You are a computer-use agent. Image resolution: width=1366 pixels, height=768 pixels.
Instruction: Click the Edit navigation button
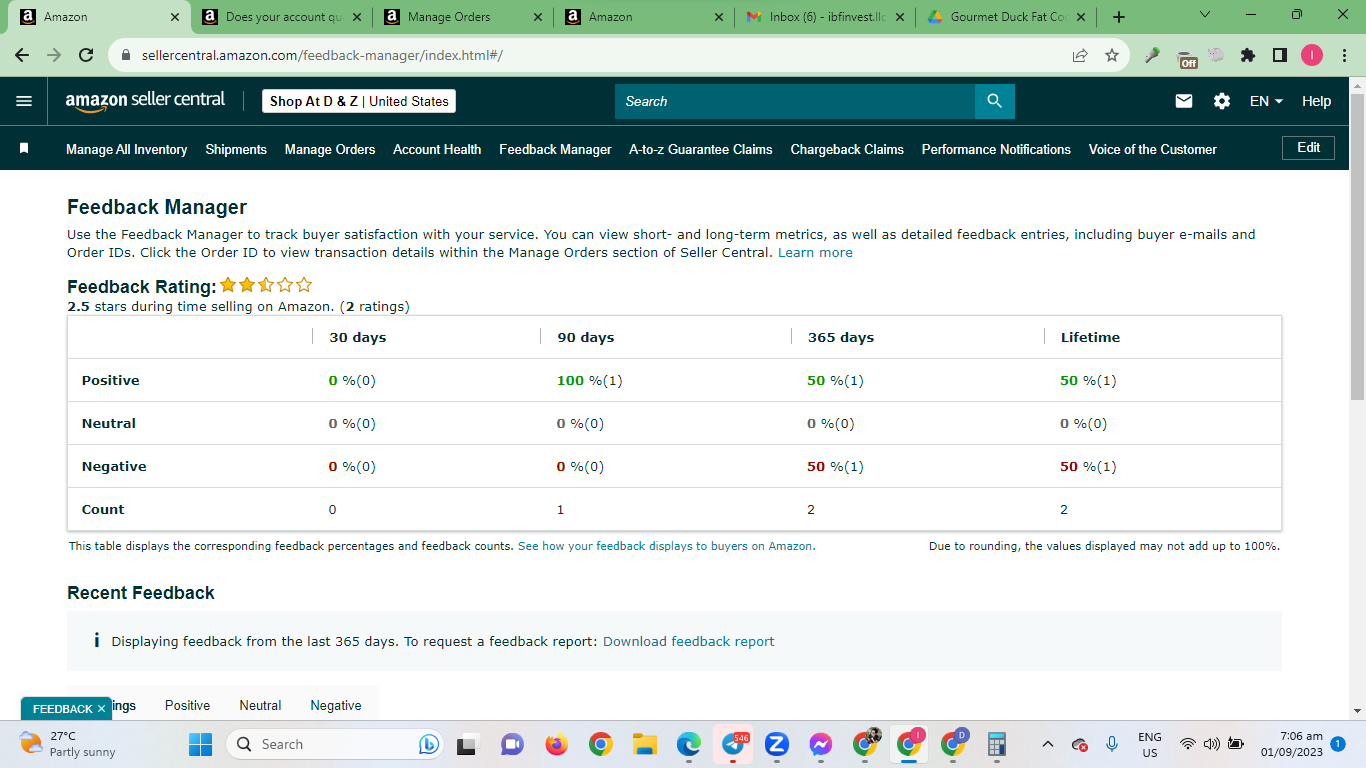(1308, 147)
